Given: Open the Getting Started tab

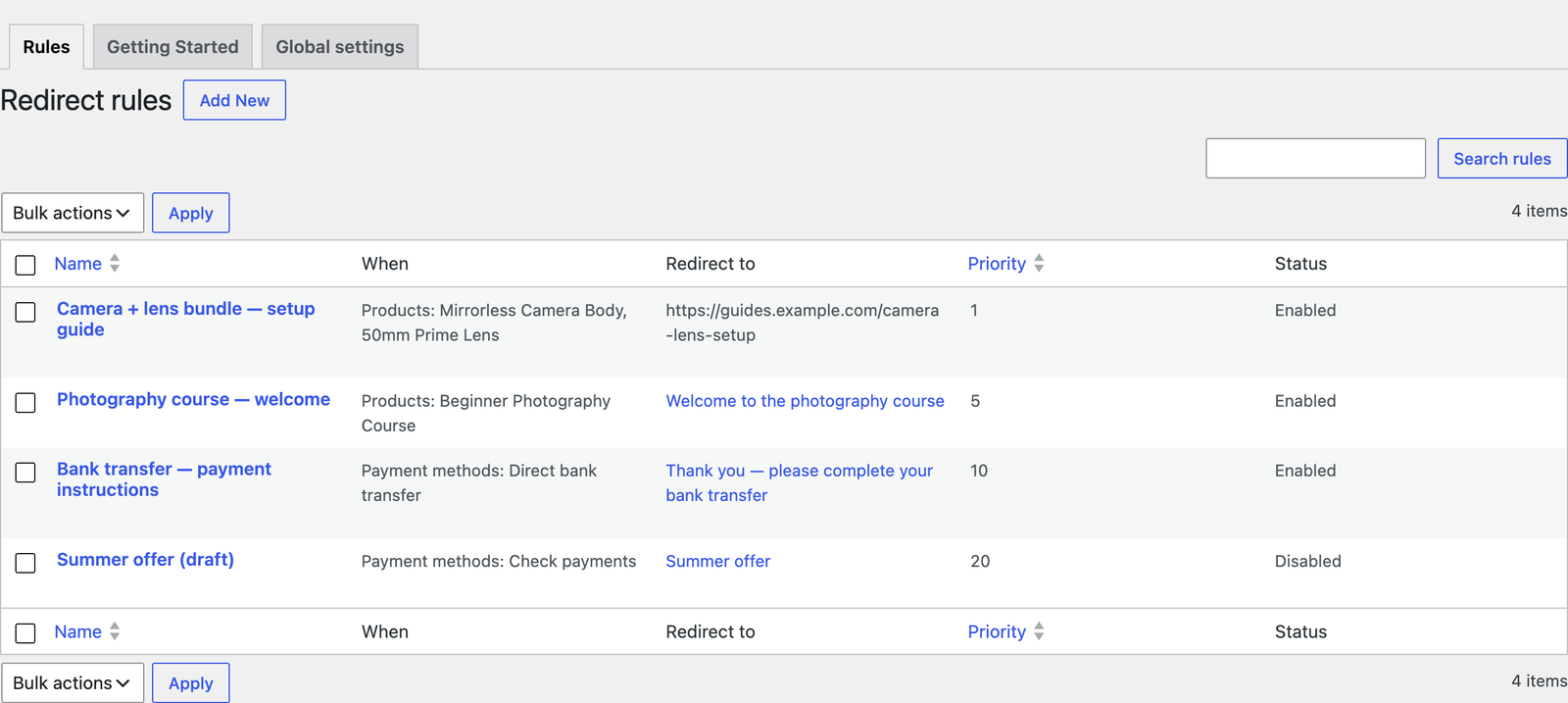Looking at the screenshot, I should 172,47.
